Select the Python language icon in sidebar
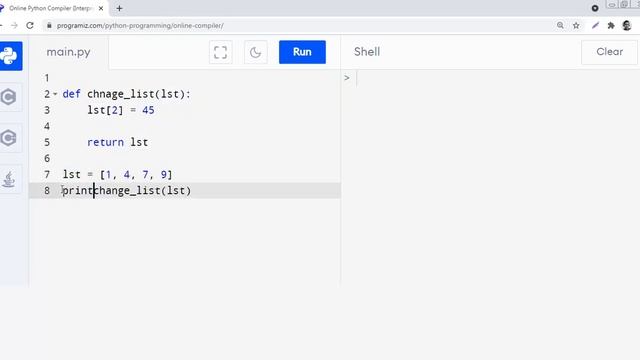The height and width of the screenshot is (360, 640). (10, 56)
